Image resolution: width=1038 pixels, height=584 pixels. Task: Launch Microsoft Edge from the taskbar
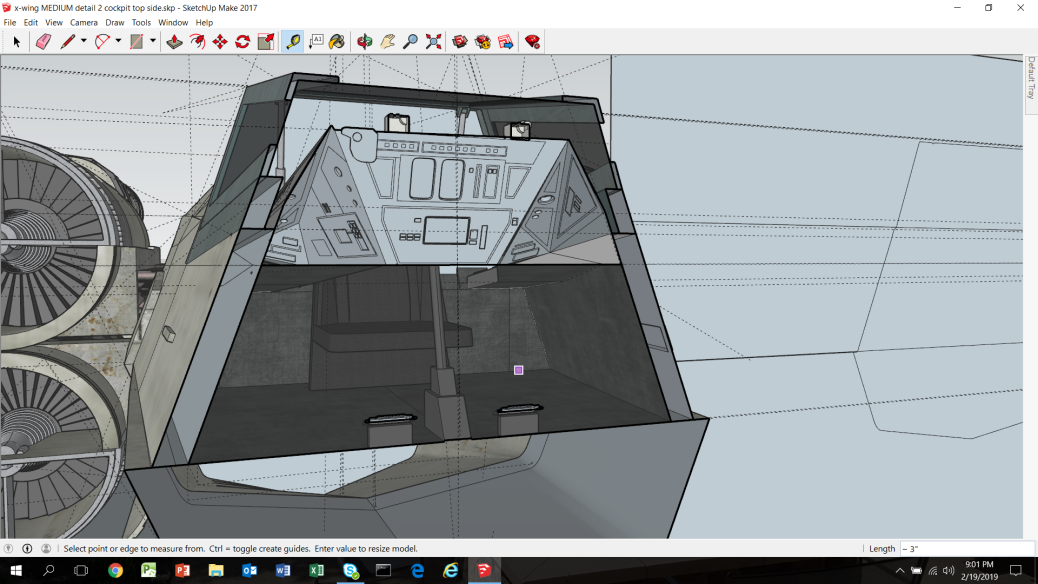417,570
